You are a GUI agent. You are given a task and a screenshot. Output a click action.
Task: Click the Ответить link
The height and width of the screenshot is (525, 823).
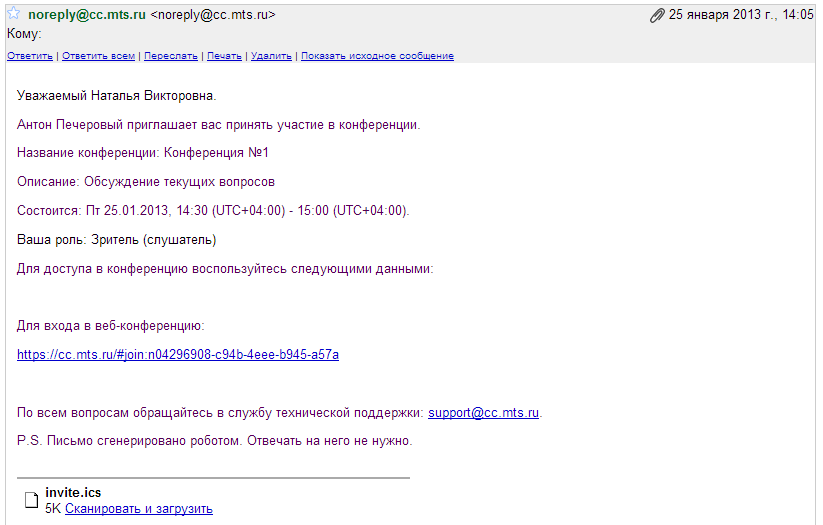30,56
